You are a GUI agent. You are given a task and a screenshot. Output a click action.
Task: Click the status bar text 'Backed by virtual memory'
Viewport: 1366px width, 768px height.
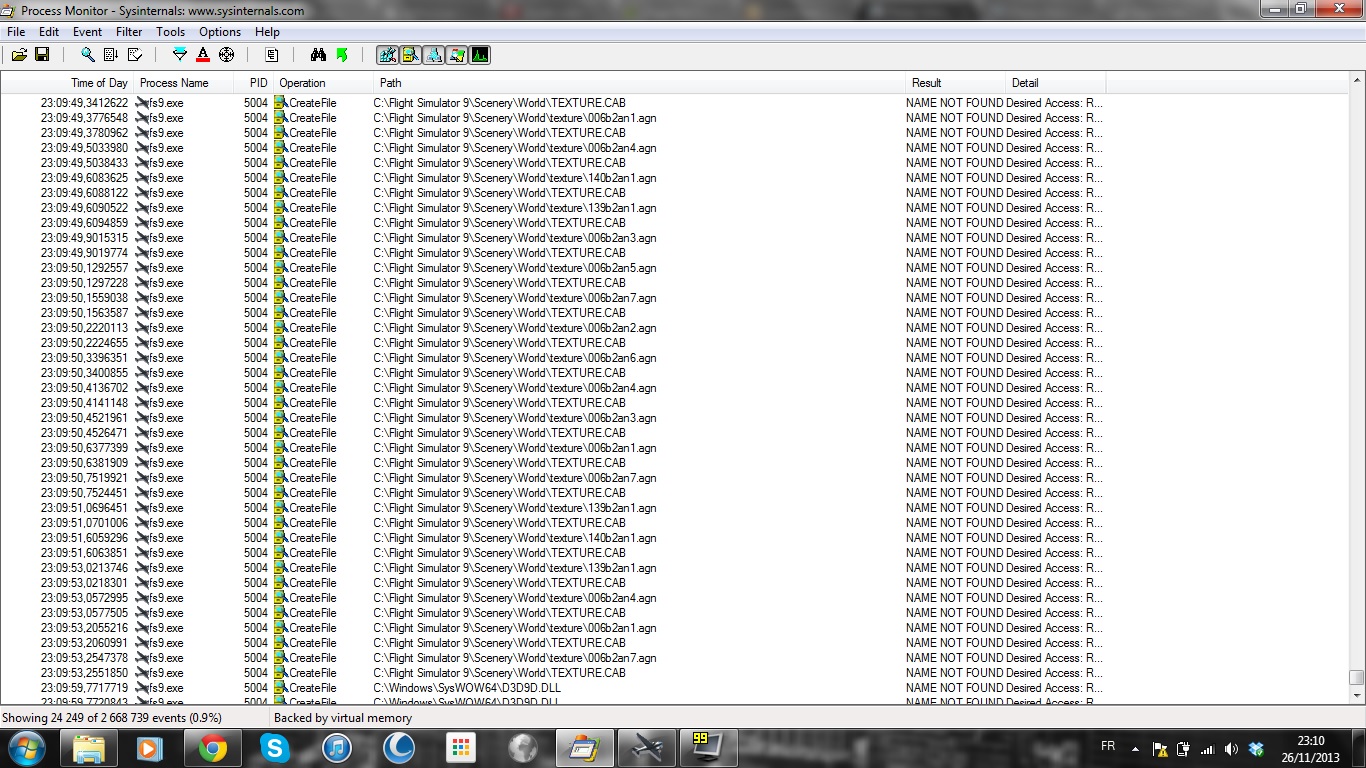tap(342, 718)
